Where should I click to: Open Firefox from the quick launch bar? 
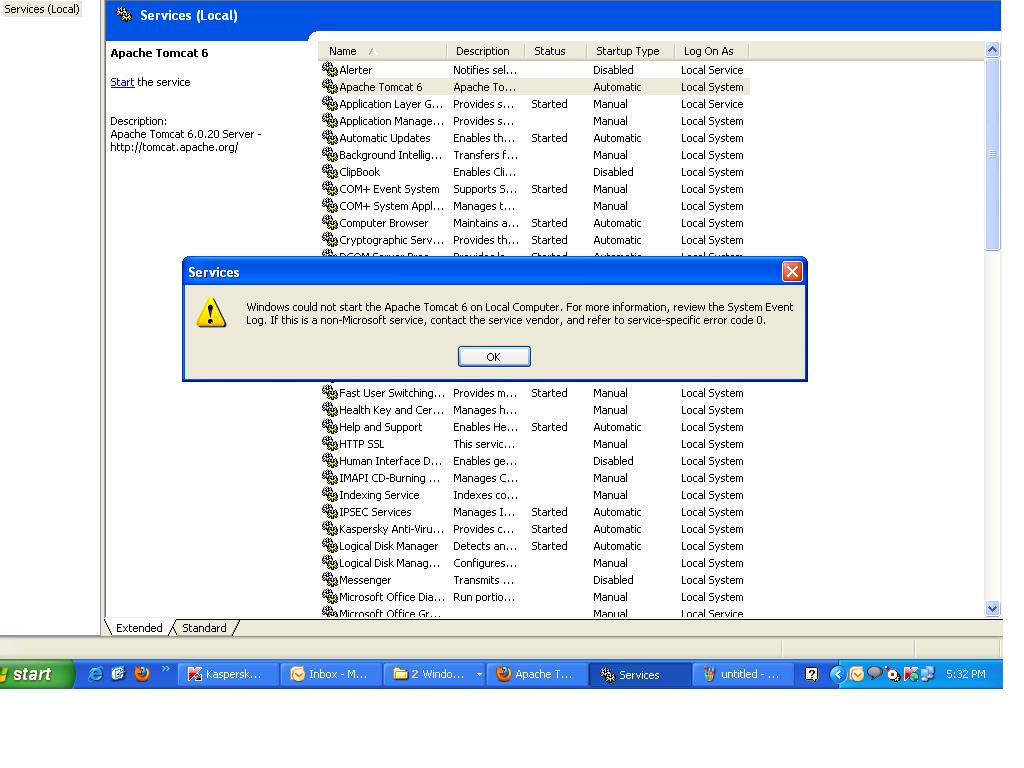point(142,673)
